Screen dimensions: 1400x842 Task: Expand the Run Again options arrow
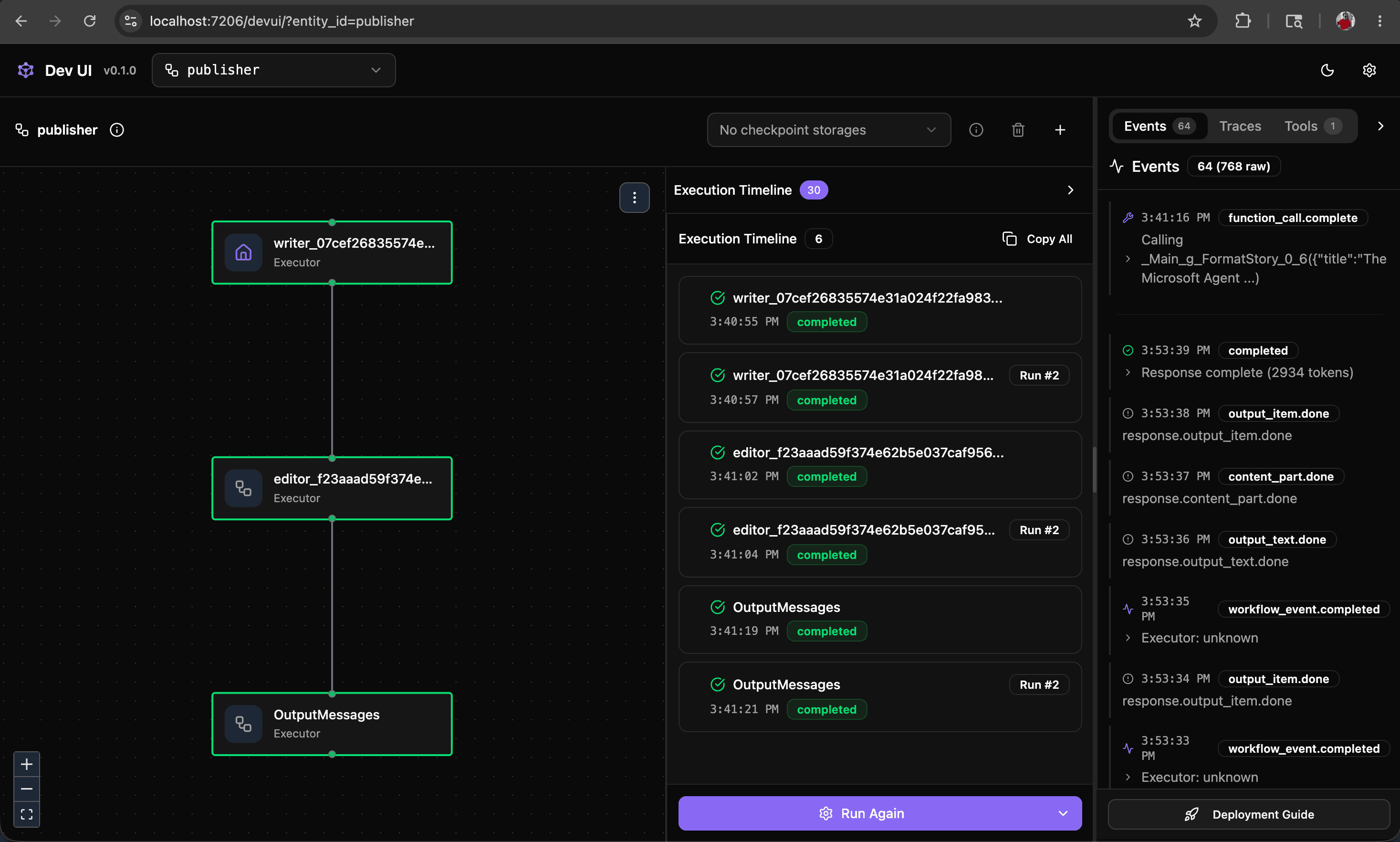[x=1063, y=813]
